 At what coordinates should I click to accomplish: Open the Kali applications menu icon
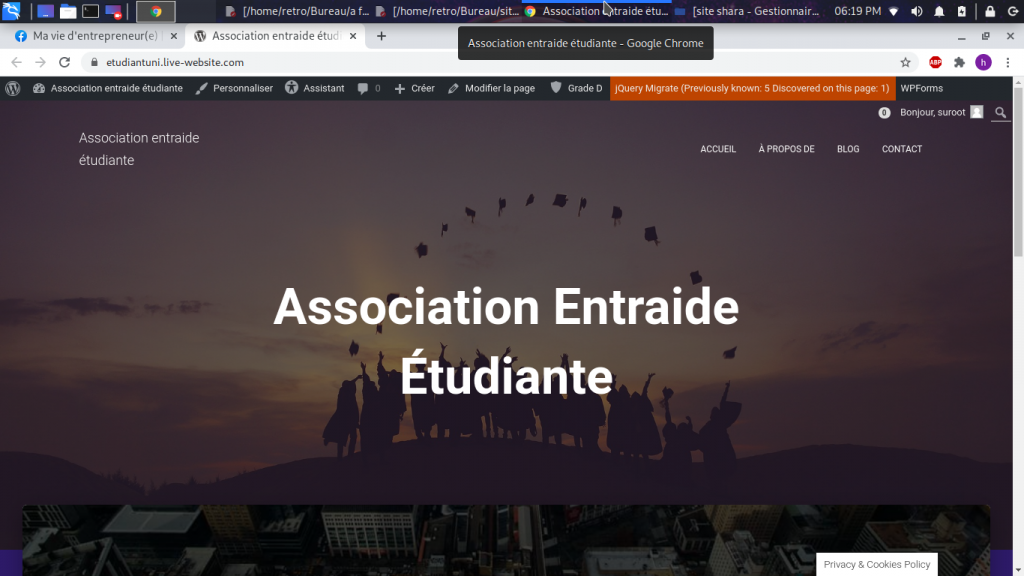click(11, 11)
